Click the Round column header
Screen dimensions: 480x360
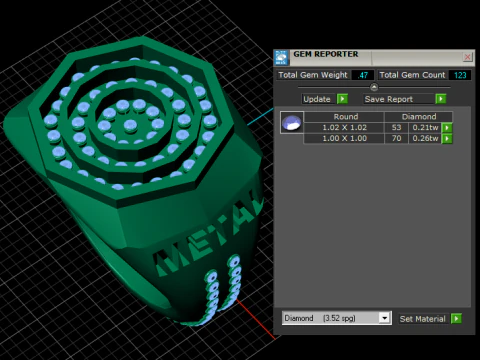click(344, 117)
